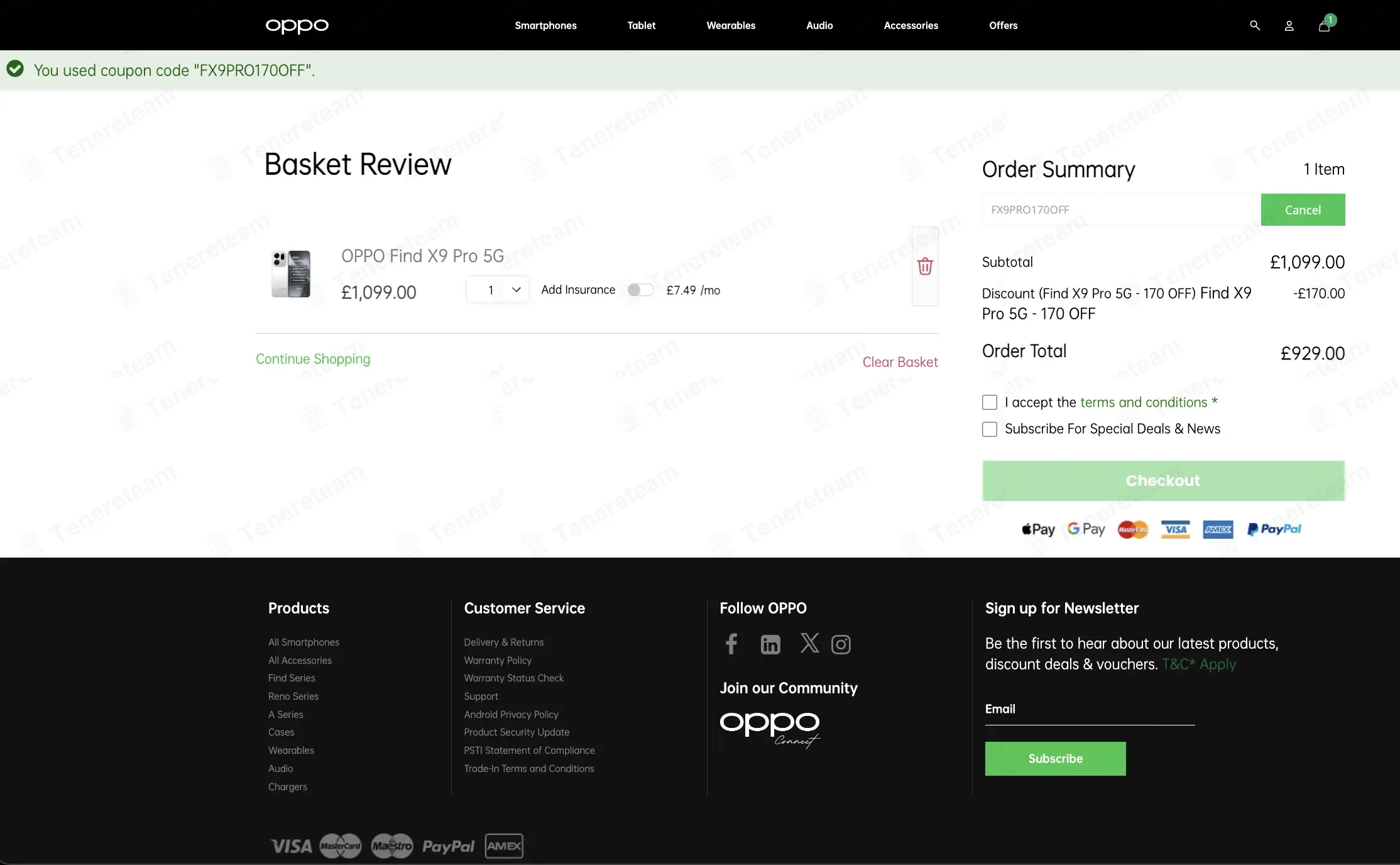Open OPPO's X (Twitter) icon

(809, 643)
